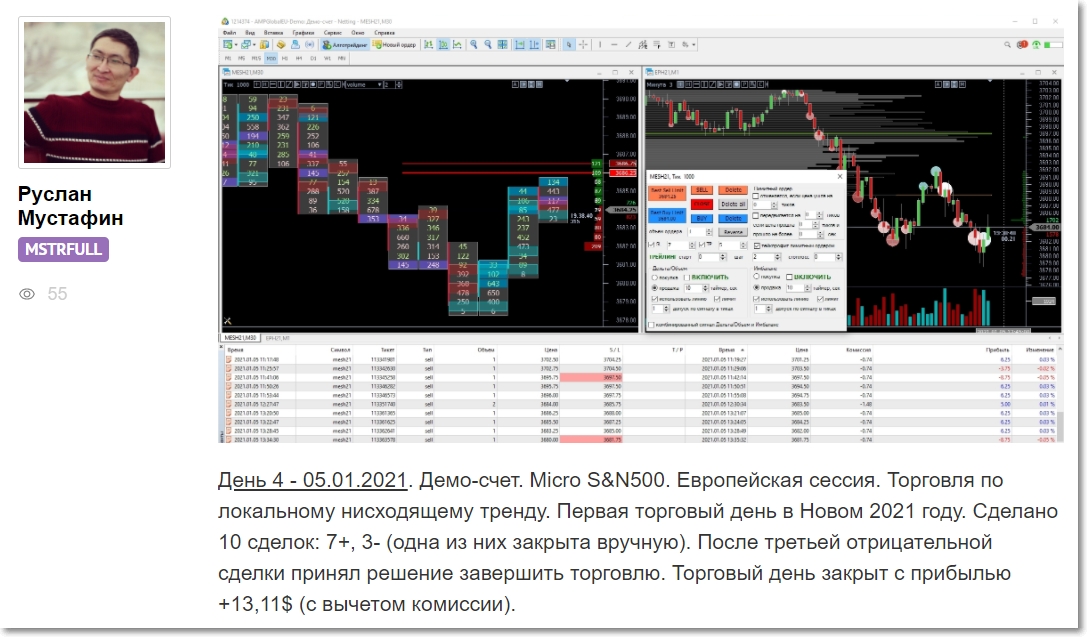Select the M15 timeframe button
The width and height of the screenshot is (1087, 637).
(x=256, y=58)
